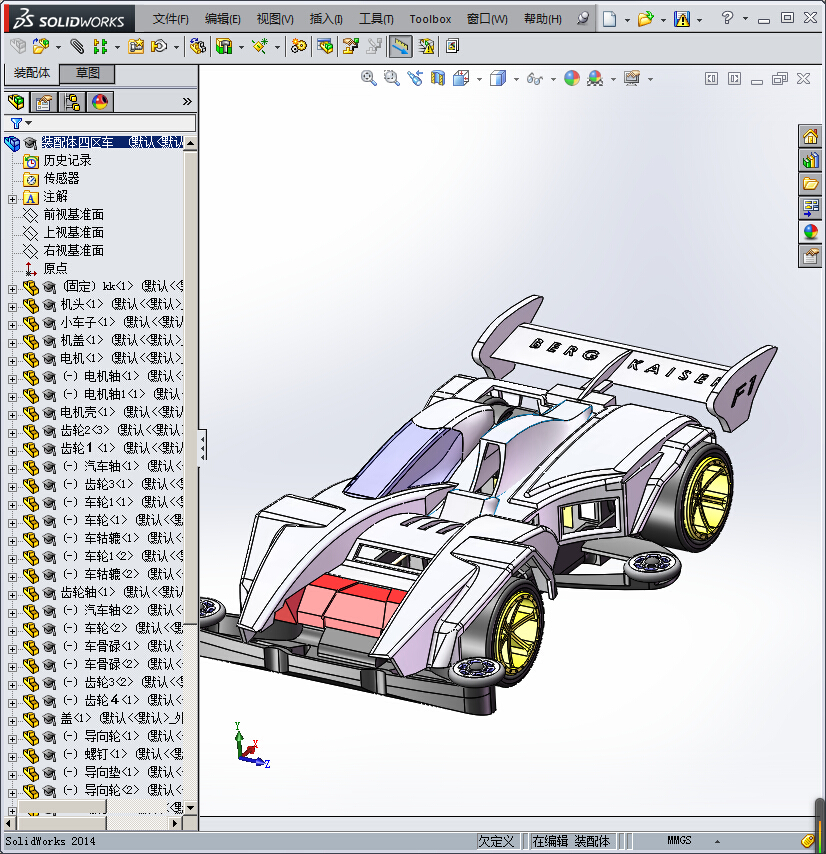Image resolution: width=826 pixels, height=854 pixels.
Task: Switch to the 草图 tab
Action: (x=87, y=74)
